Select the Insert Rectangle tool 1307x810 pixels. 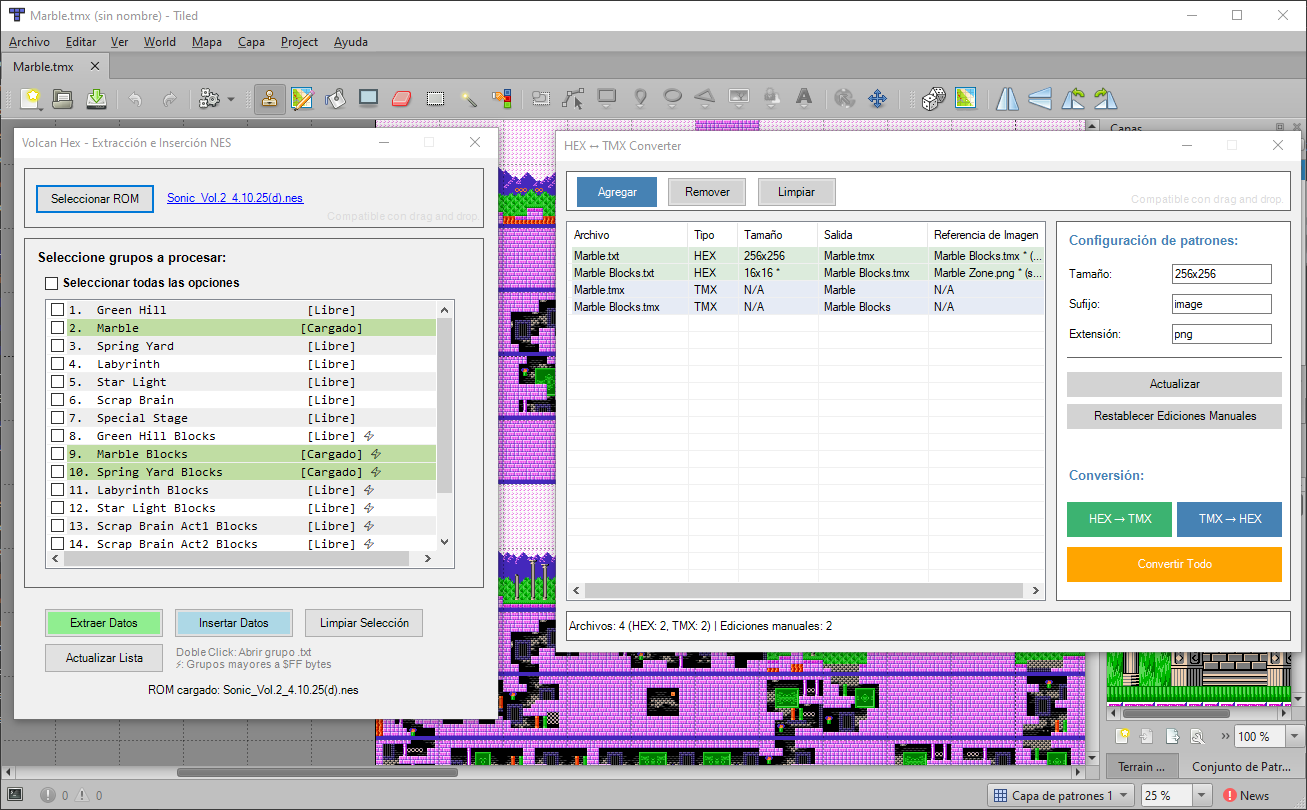coord(606,98)
